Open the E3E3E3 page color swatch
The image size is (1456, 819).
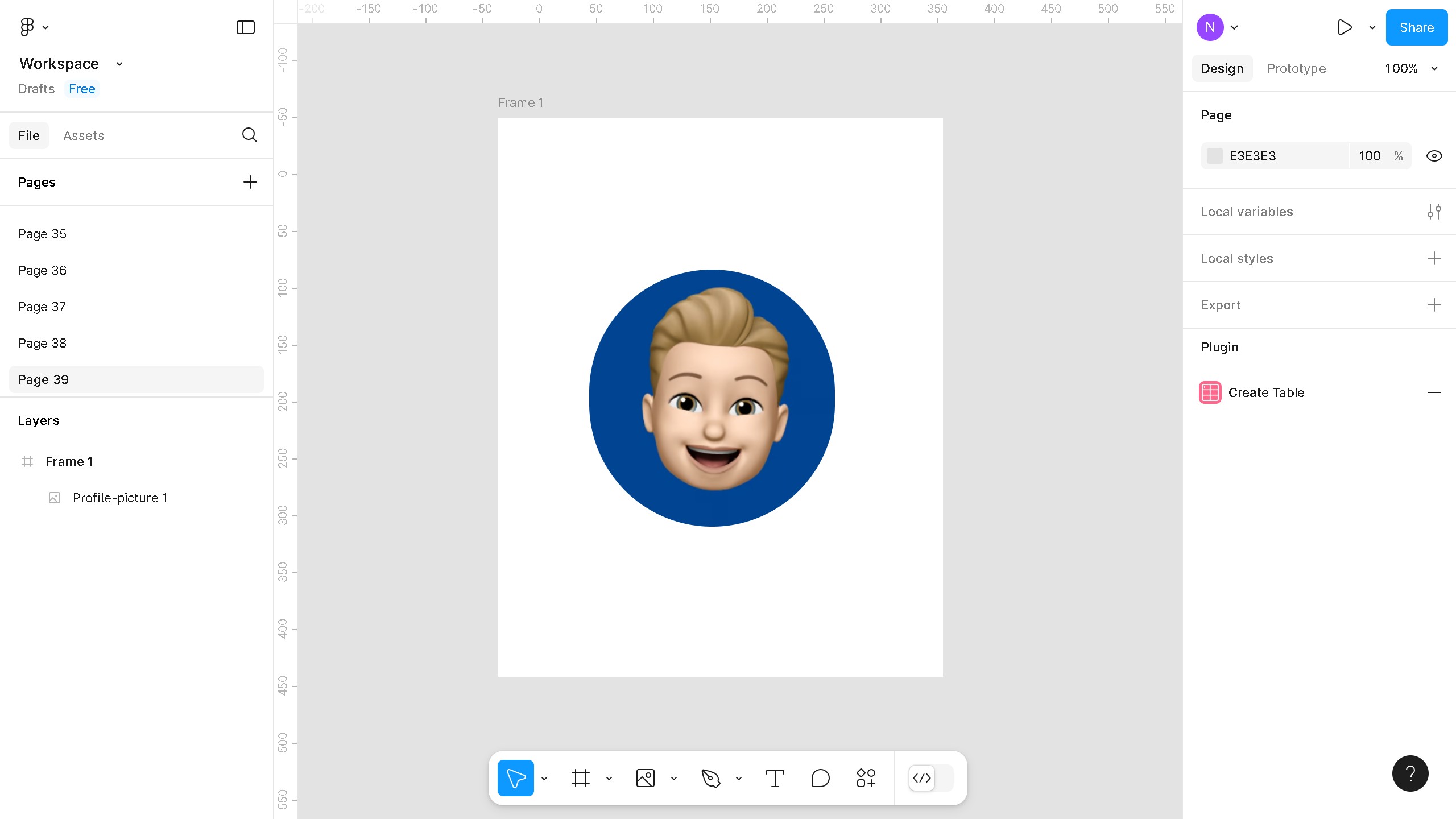tap(1215, 155)
